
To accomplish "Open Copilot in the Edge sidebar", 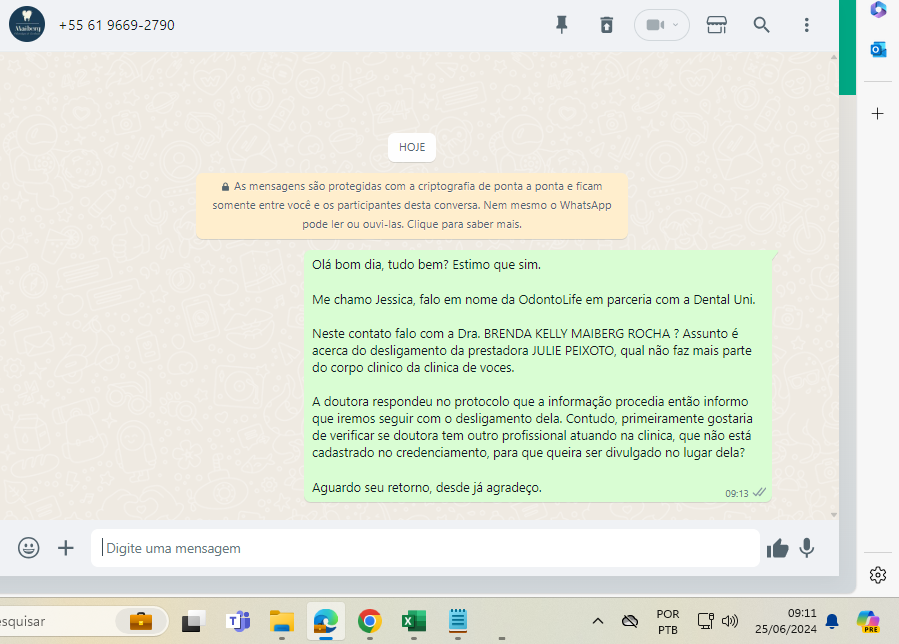I will click(878, 10).
